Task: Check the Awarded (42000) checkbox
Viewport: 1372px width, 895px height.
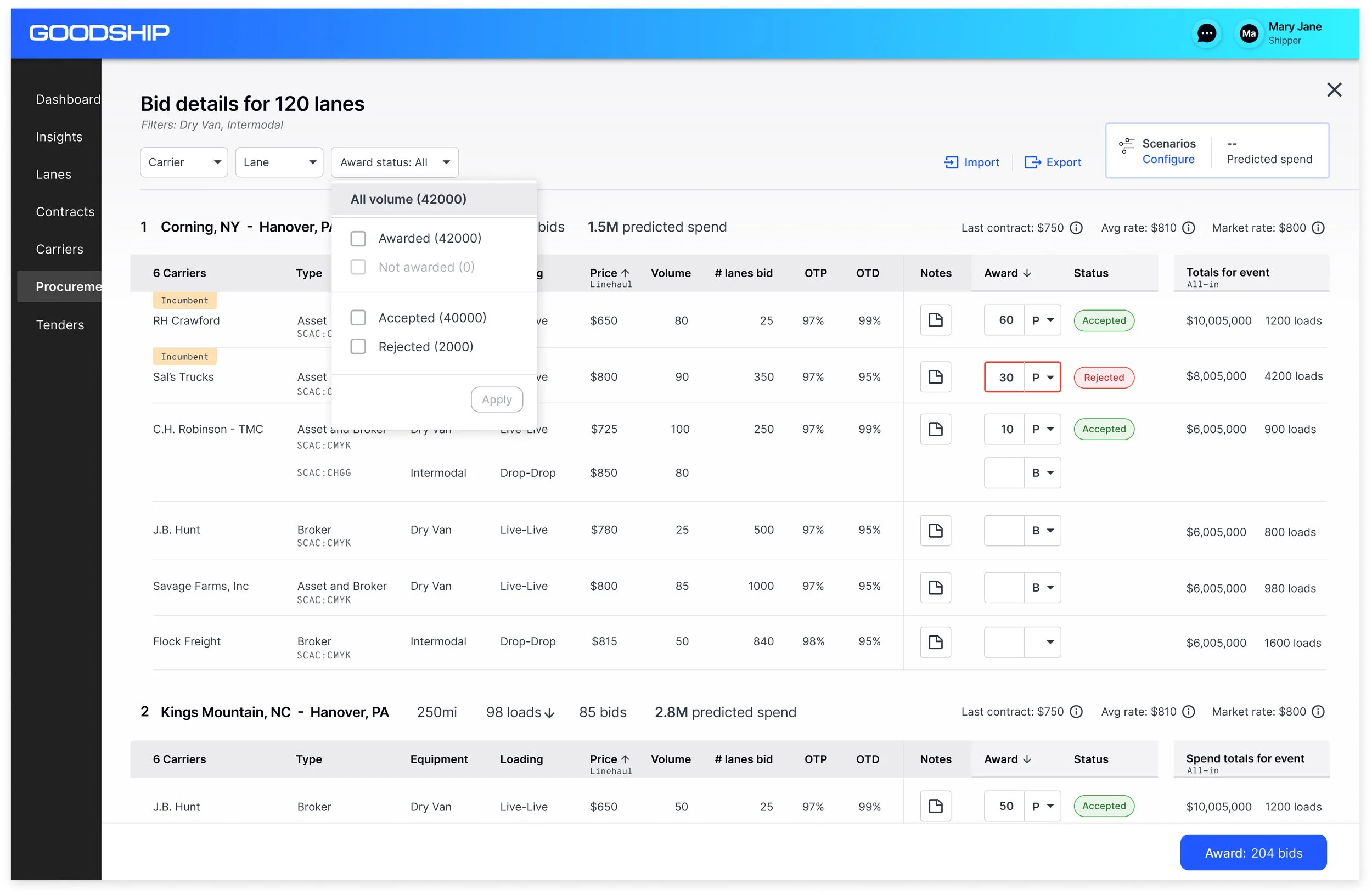Action: tap(358, 239)
